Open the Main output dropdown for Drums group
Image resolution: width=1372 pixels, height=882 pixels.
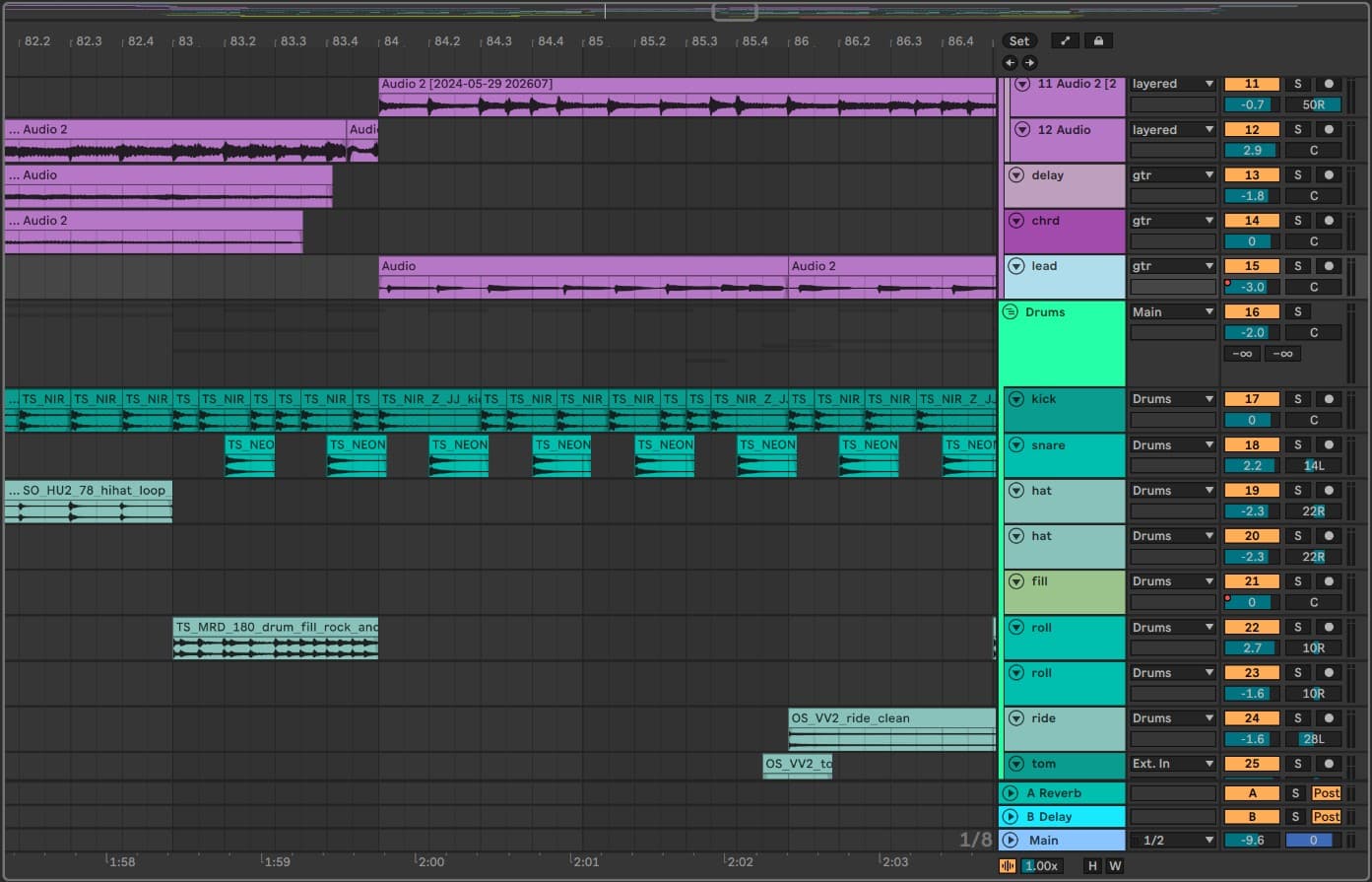click(x=1172, y=311)
